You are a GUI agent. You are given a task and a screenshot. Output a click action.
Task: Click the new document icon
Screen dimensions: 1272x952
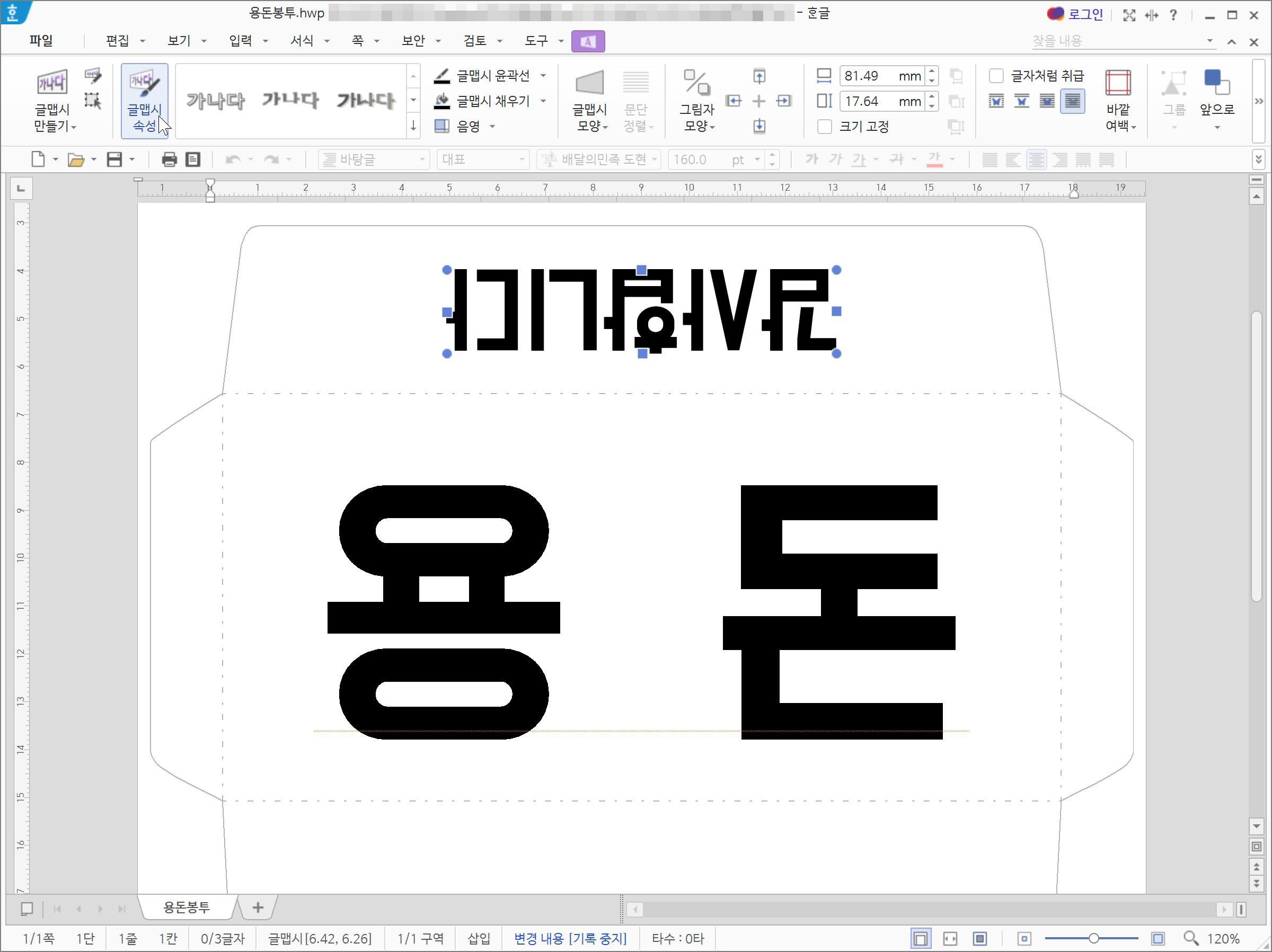[x=38, y=159]
